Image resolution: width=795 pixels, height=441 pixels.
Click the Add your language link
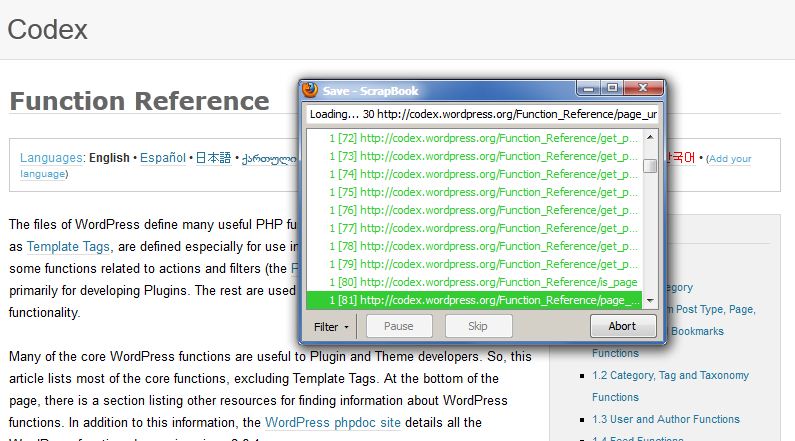pyautogui.click(x=730, y=159)
